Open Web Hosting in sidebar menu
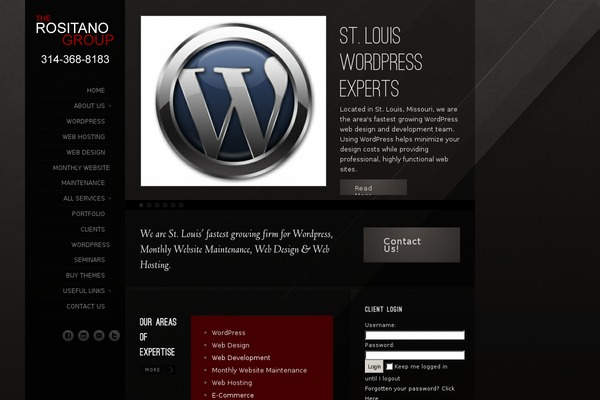Viewport: 600px width, 400px height. tap(83, 137)
